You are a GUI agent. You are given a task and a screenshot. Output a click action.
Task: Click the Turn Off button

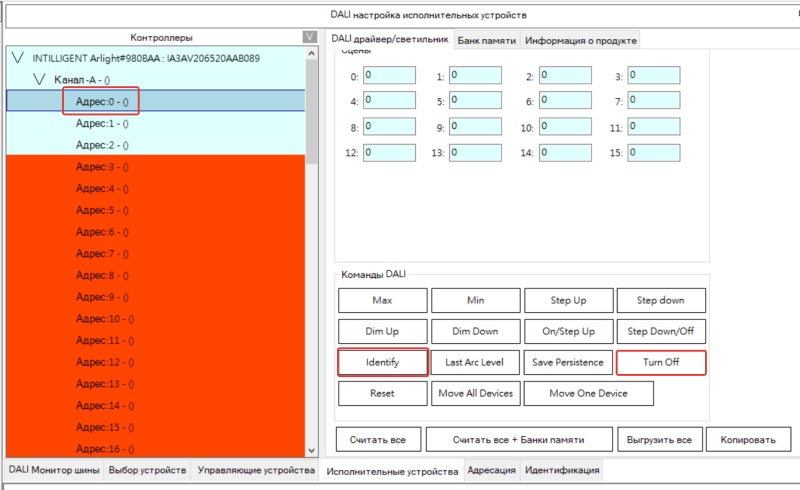661,362
